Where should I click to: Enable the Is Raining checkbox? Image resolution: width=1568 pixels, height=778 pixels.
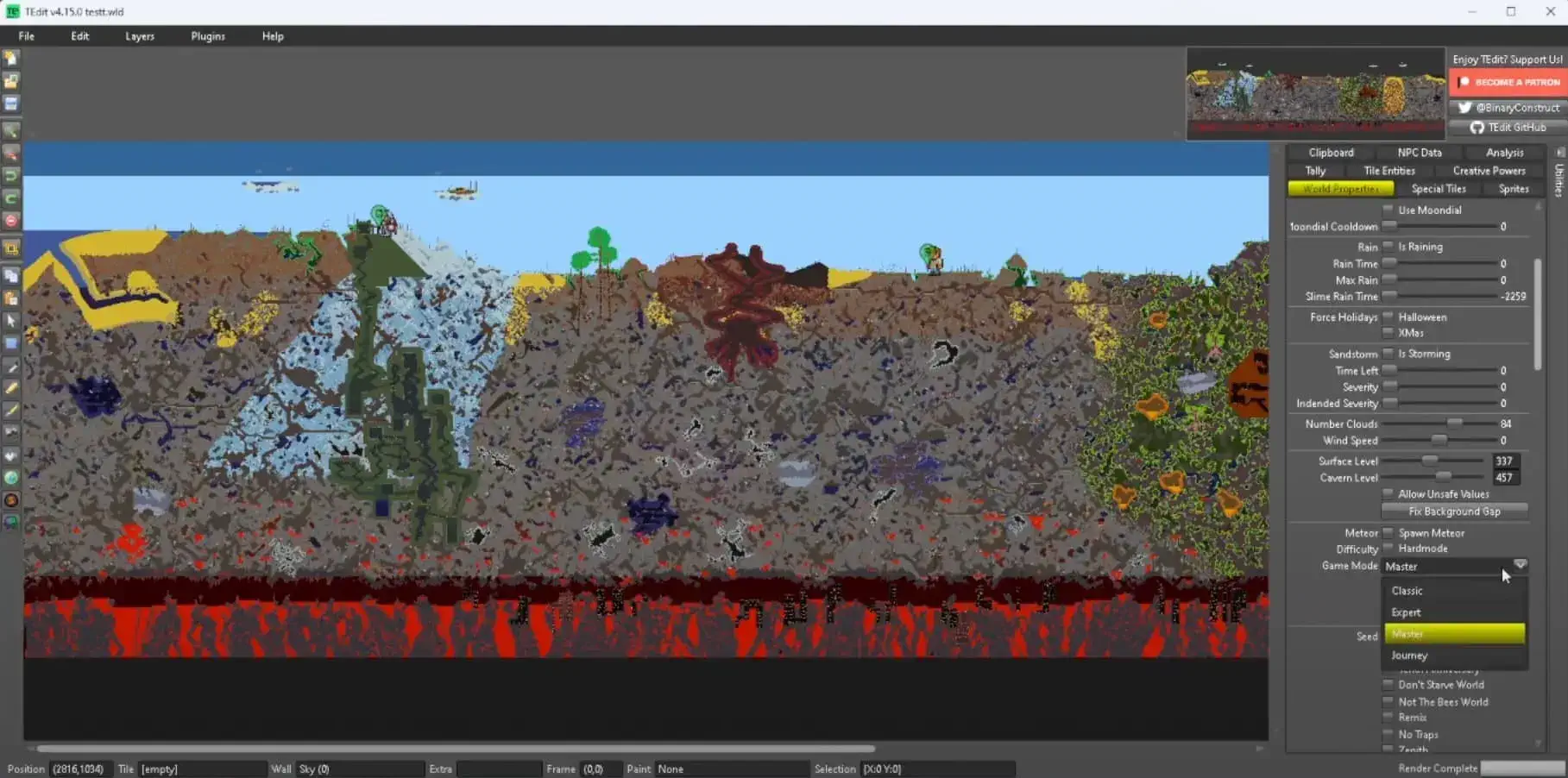coord(1388,247)
